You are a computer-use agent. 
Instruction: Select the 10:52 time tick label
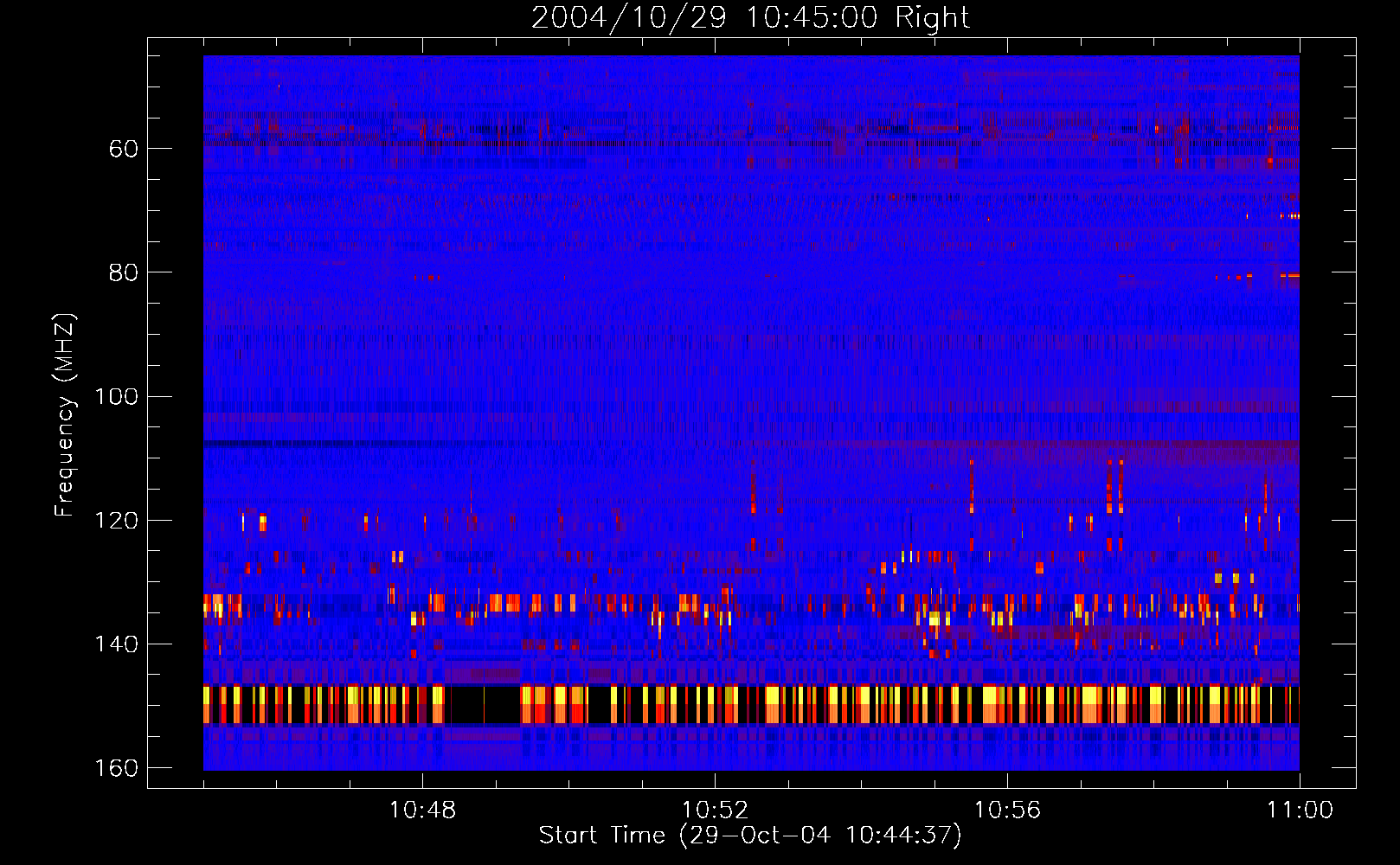pos(715,811)
